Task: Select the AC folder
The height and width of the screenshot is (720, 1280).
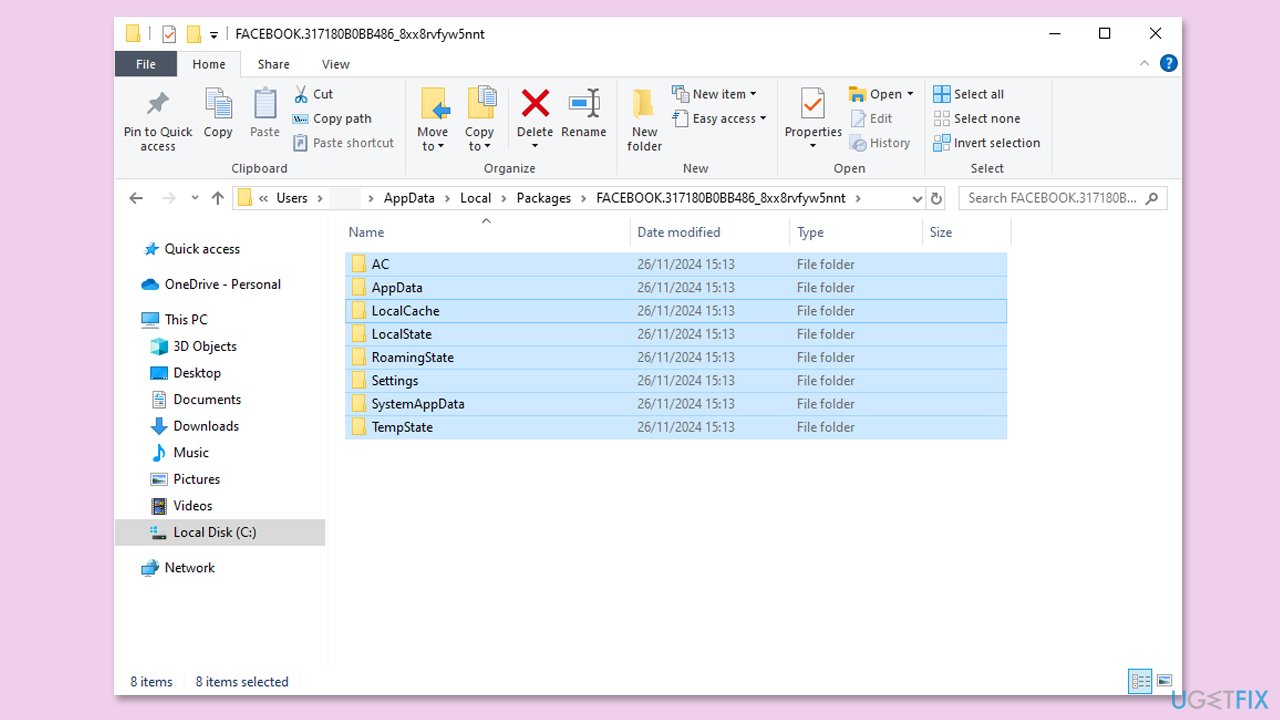Action: 676,264
